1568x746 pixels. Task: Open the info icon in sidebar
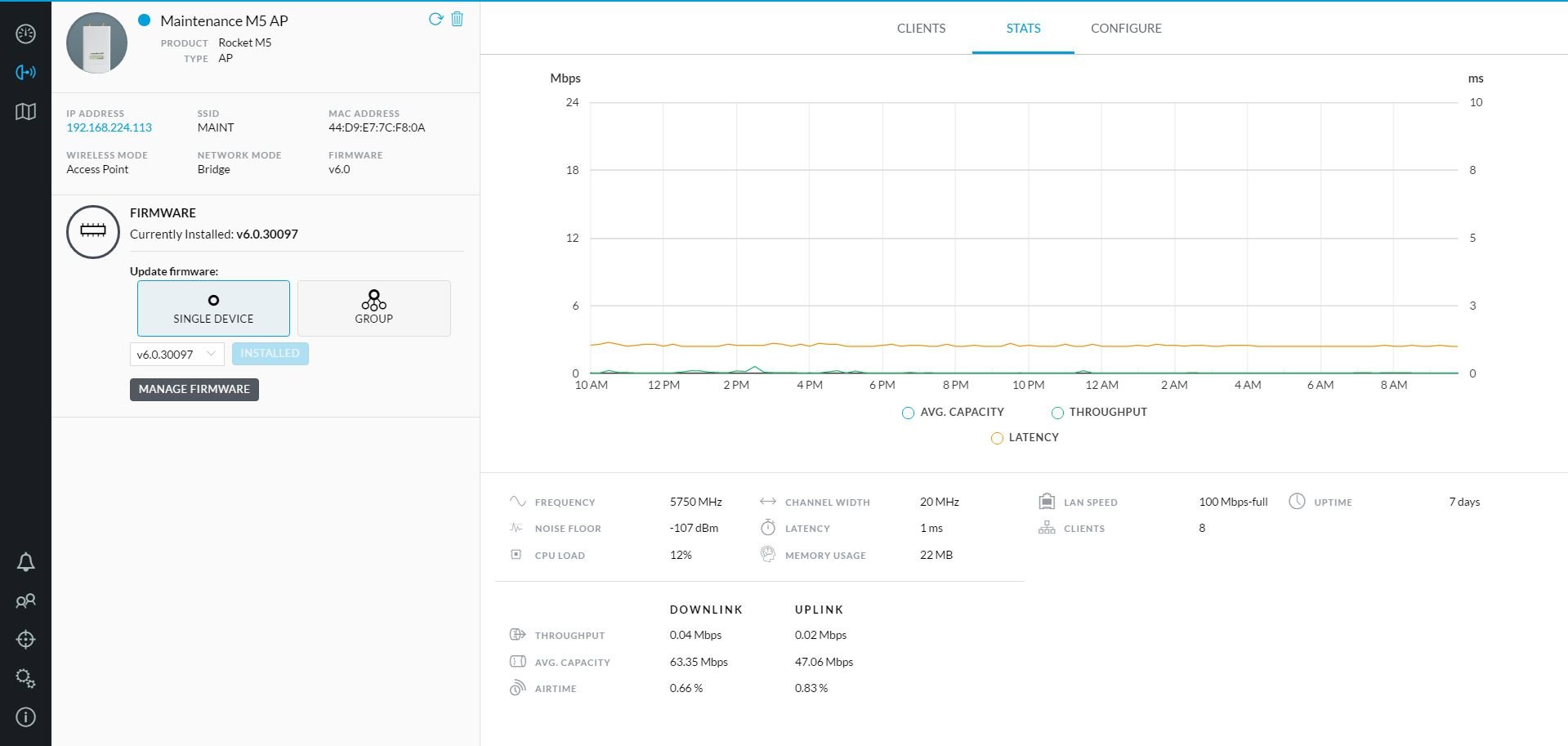tap(25, 717)
